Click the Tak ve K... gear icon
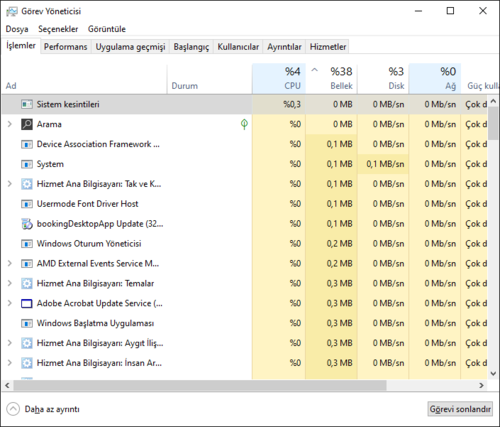 (x=27, y=184)
